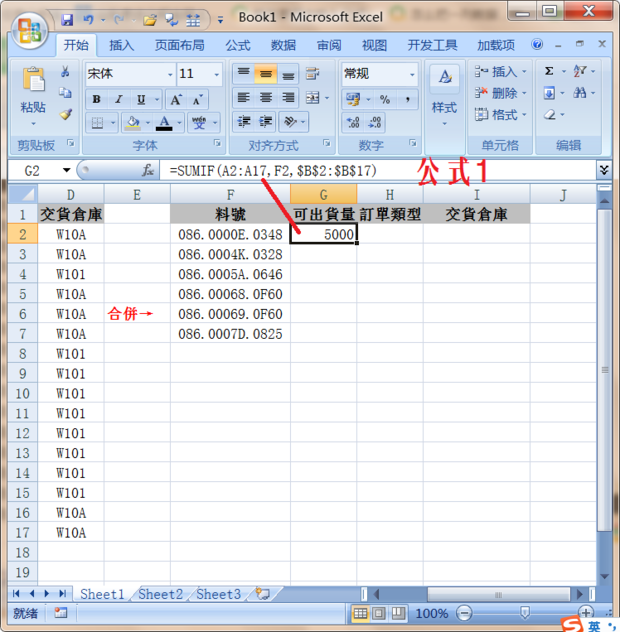Click the Paste (粘贴) icon
Screen dimensions: 620x632
coord(33,79)
